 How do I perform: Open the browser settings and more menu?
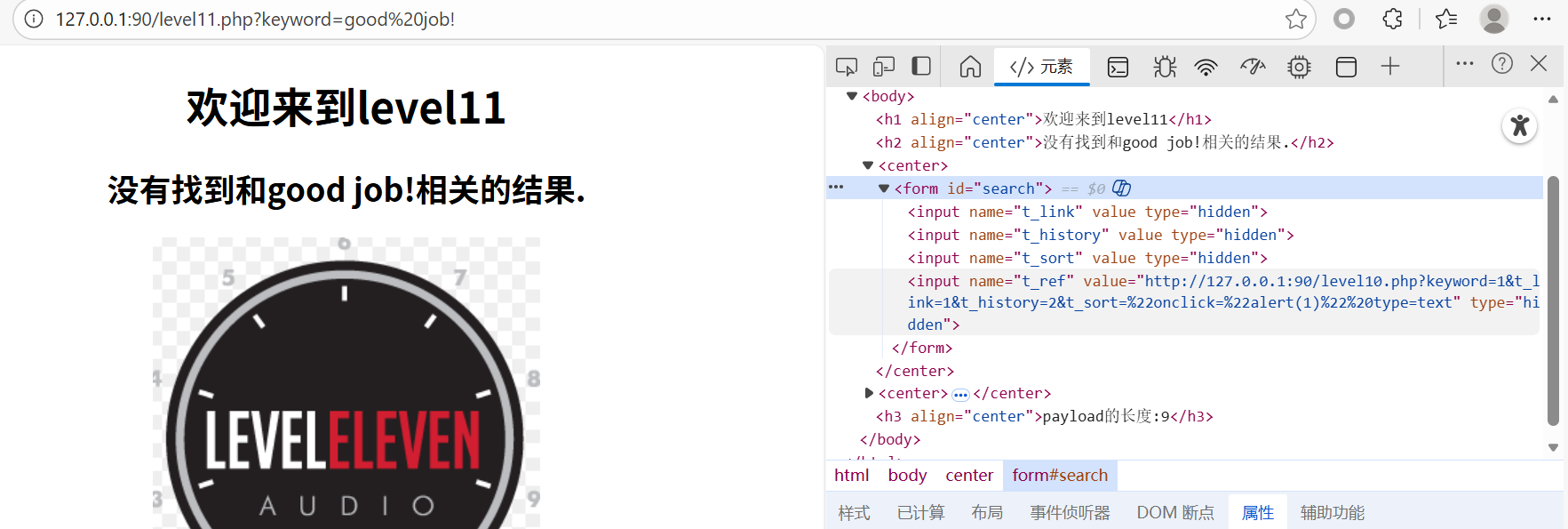(1542, 19)
